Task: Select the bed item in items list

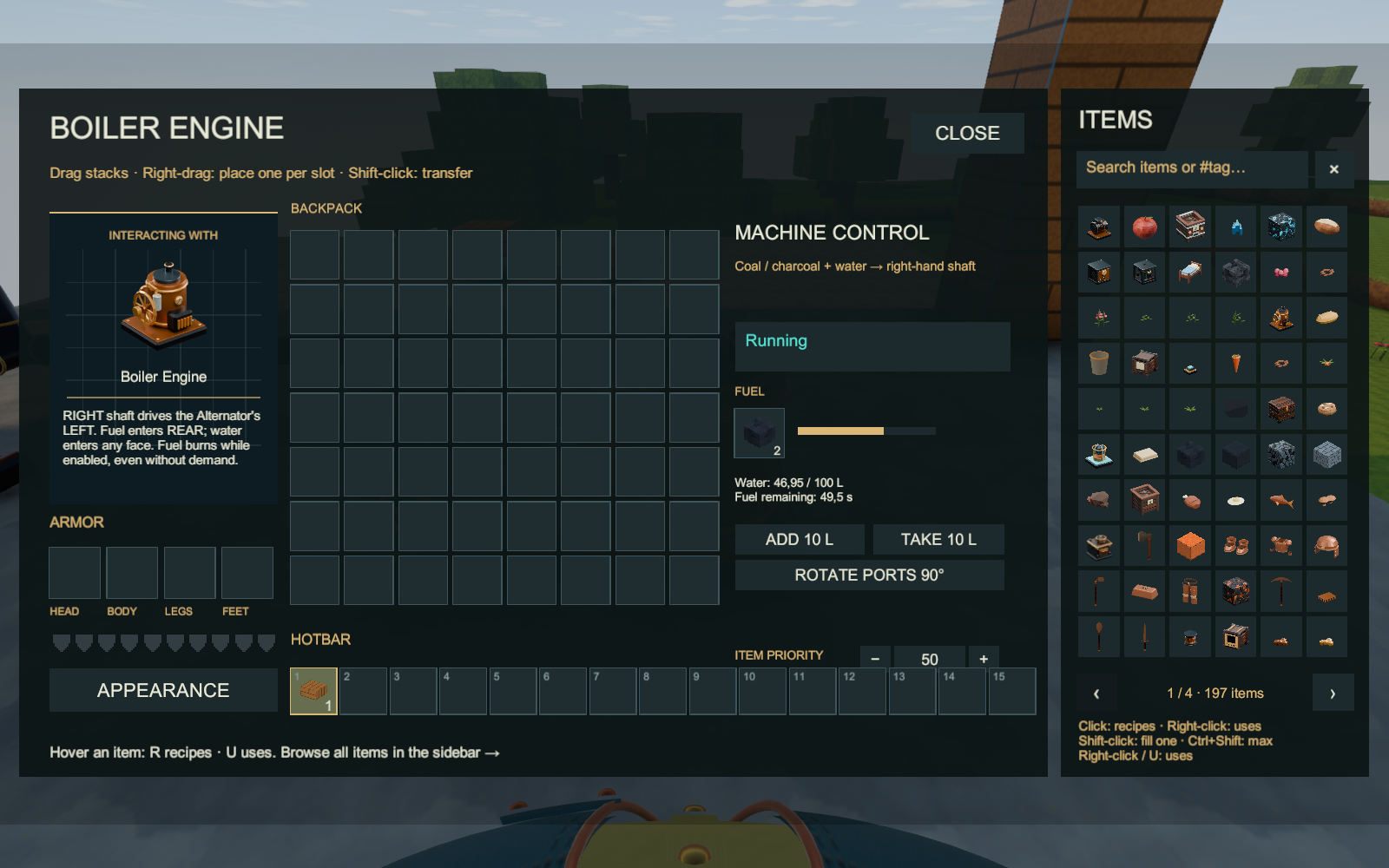Action: click(x=1190, y=273)
